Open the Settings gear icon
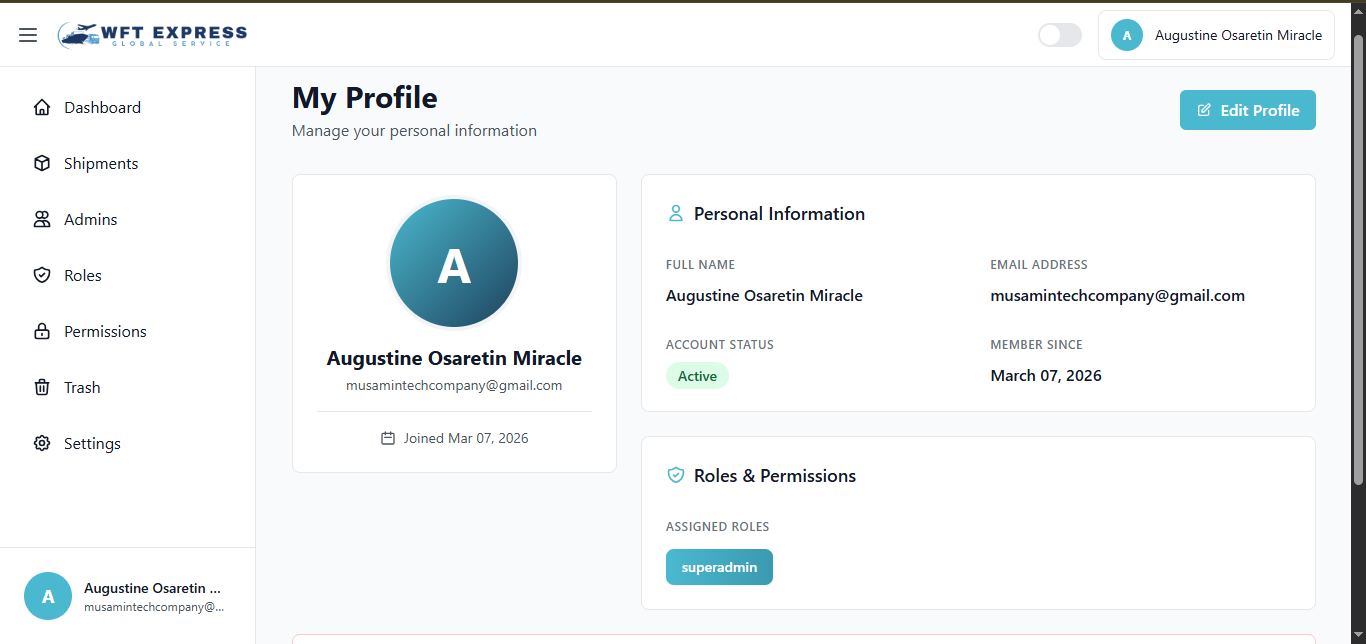Image resolution: width=1366 pixels, height=644 pixels. pyautogui.click(x=41, y=443)
